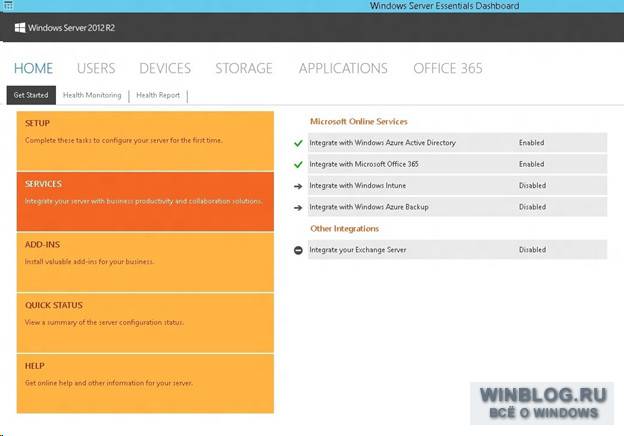Screen dimensions: 624x436
Task: Select the SERVICES category tile
Action: 145,202
